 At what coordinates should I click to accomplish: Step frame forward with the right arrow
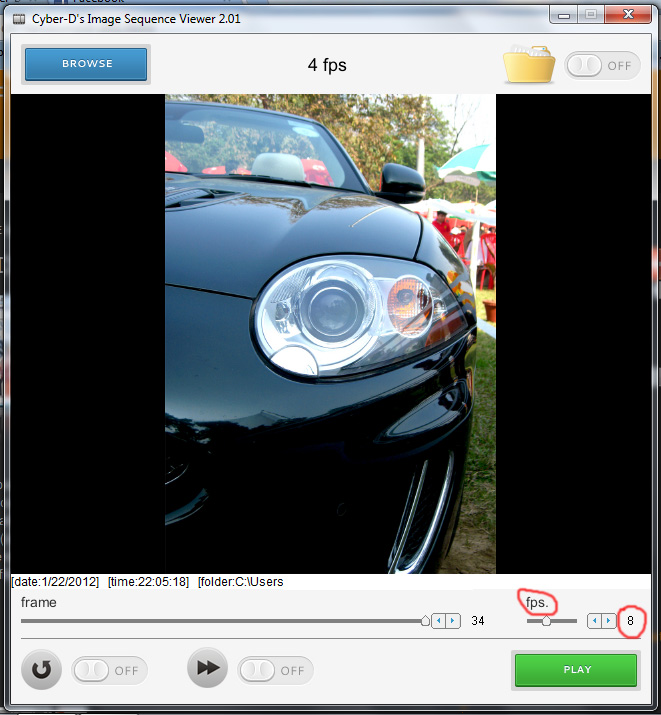click(453, 621)
